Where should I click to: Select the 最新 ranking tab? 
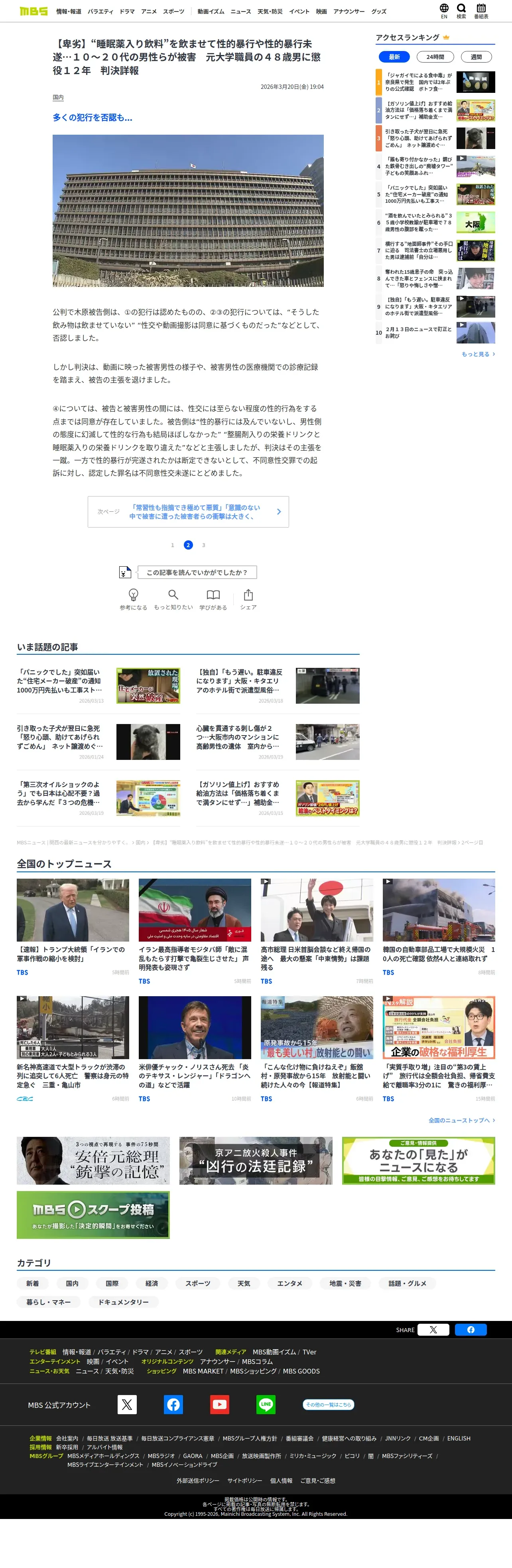(x=394, y=57)
